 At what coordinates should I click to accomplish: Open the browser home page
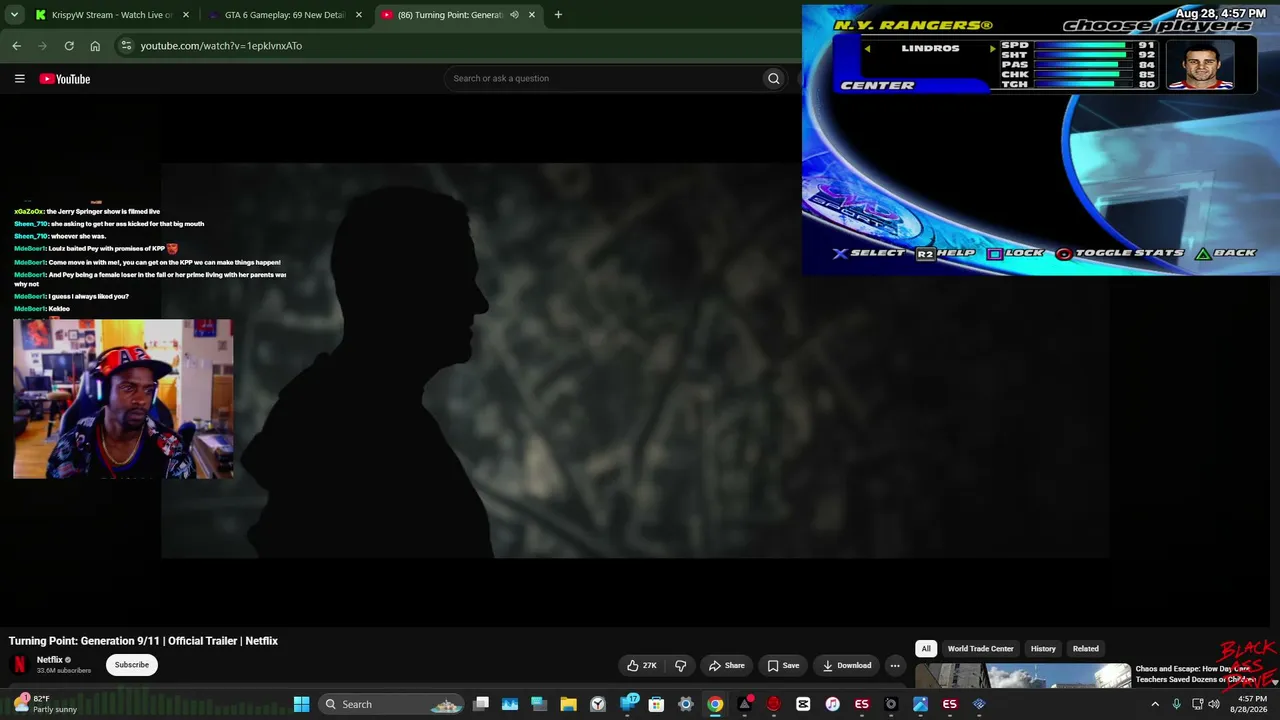(x=95, y=46)
